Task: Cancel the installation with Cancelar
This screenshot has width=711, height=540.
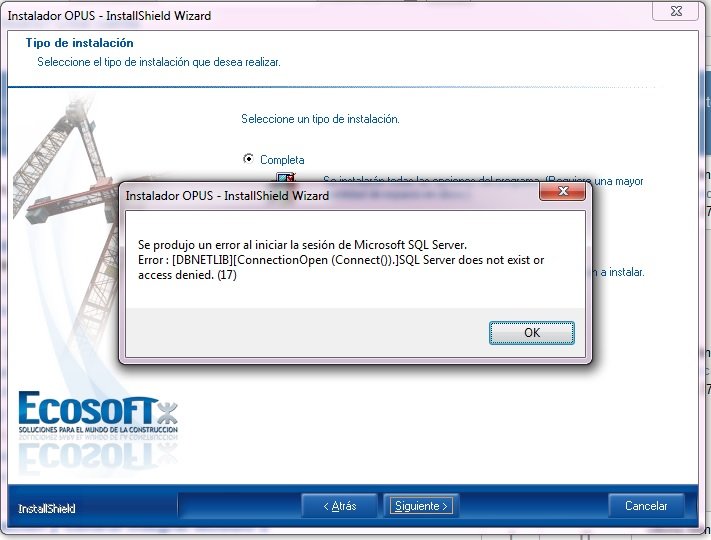Action: tap(646, 506)
